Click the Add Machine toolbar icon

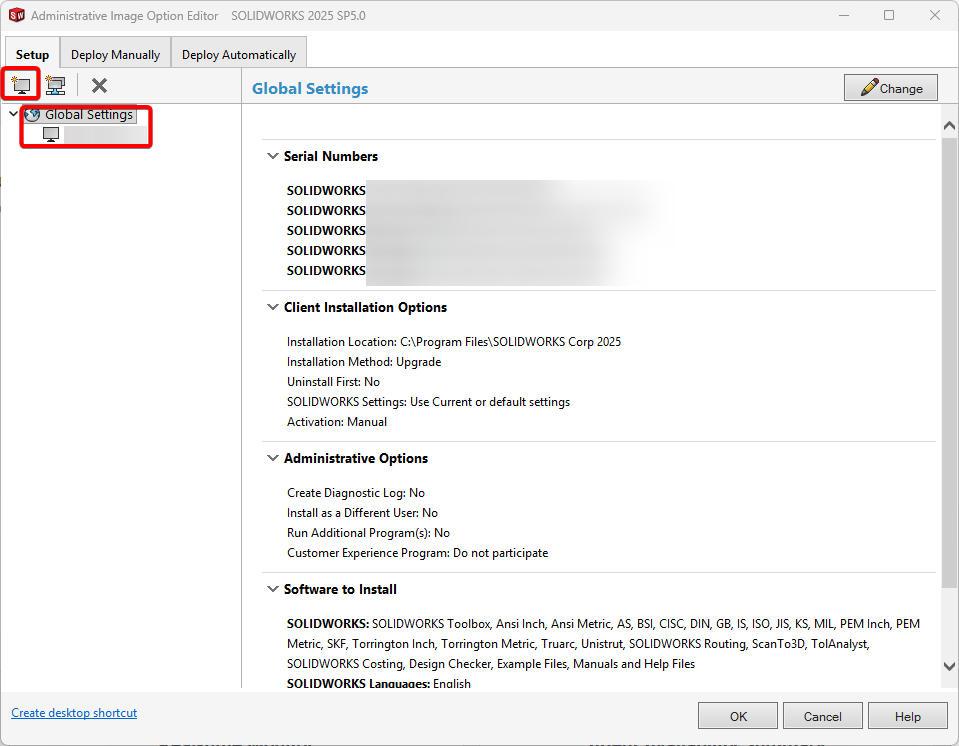pyautogui.click(x=21, y=85)
